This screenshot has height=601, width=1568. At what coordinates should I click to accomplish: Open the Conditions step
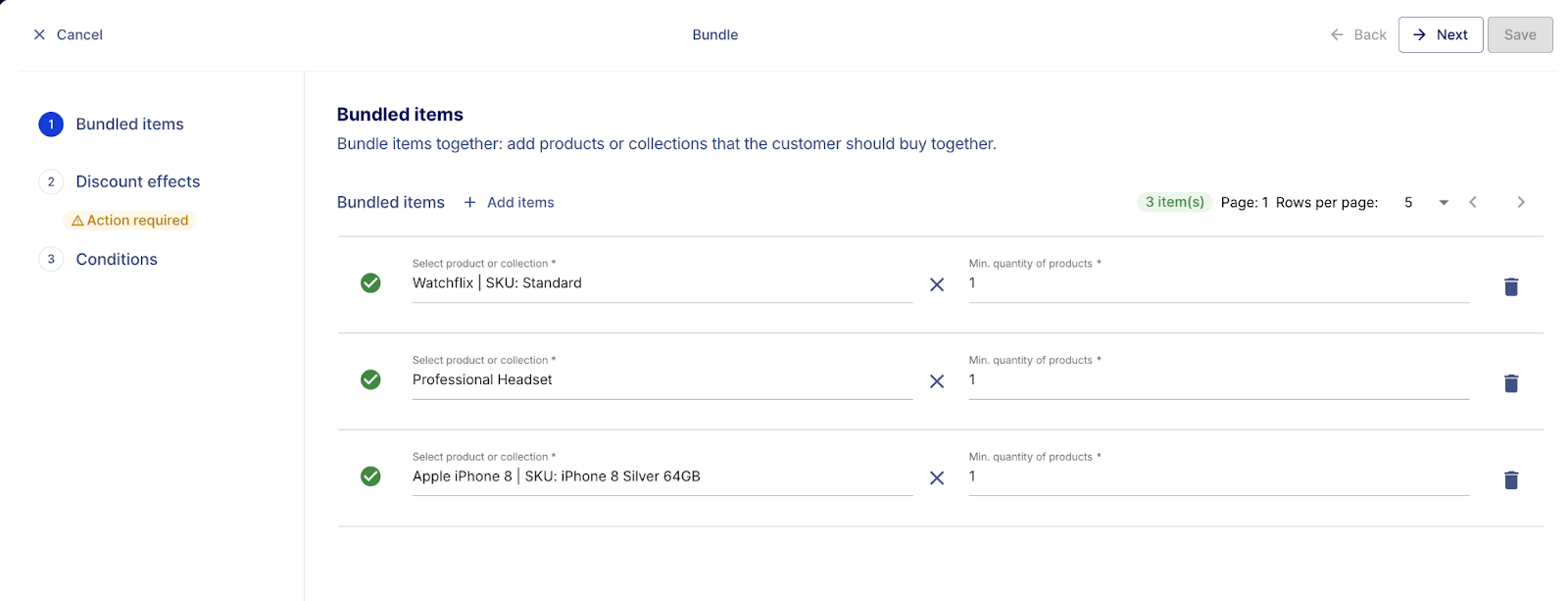pos(116,259)
